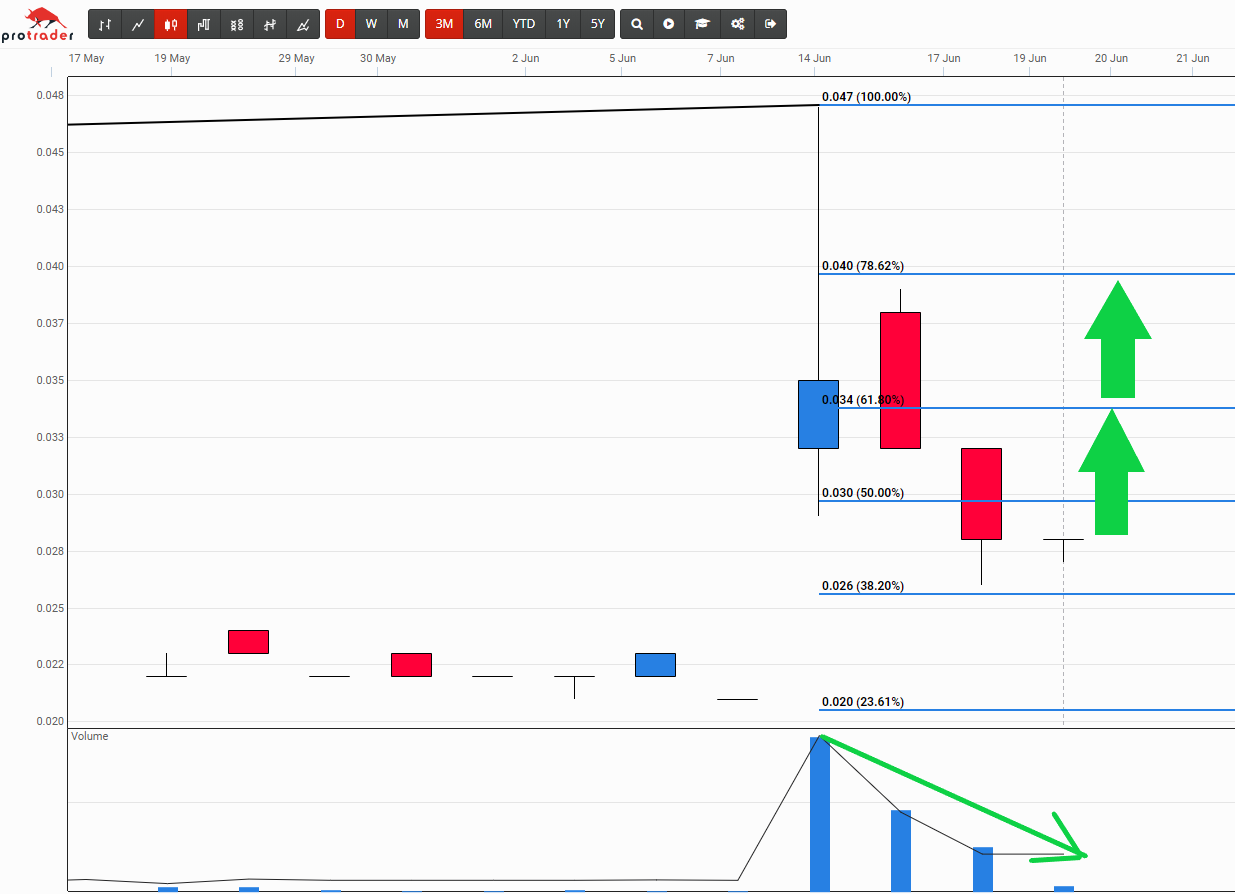Click the 0.026 (38.20%) Fibonacci label
This screenshot has width=1235, height=894.
[x=863, y=586]
